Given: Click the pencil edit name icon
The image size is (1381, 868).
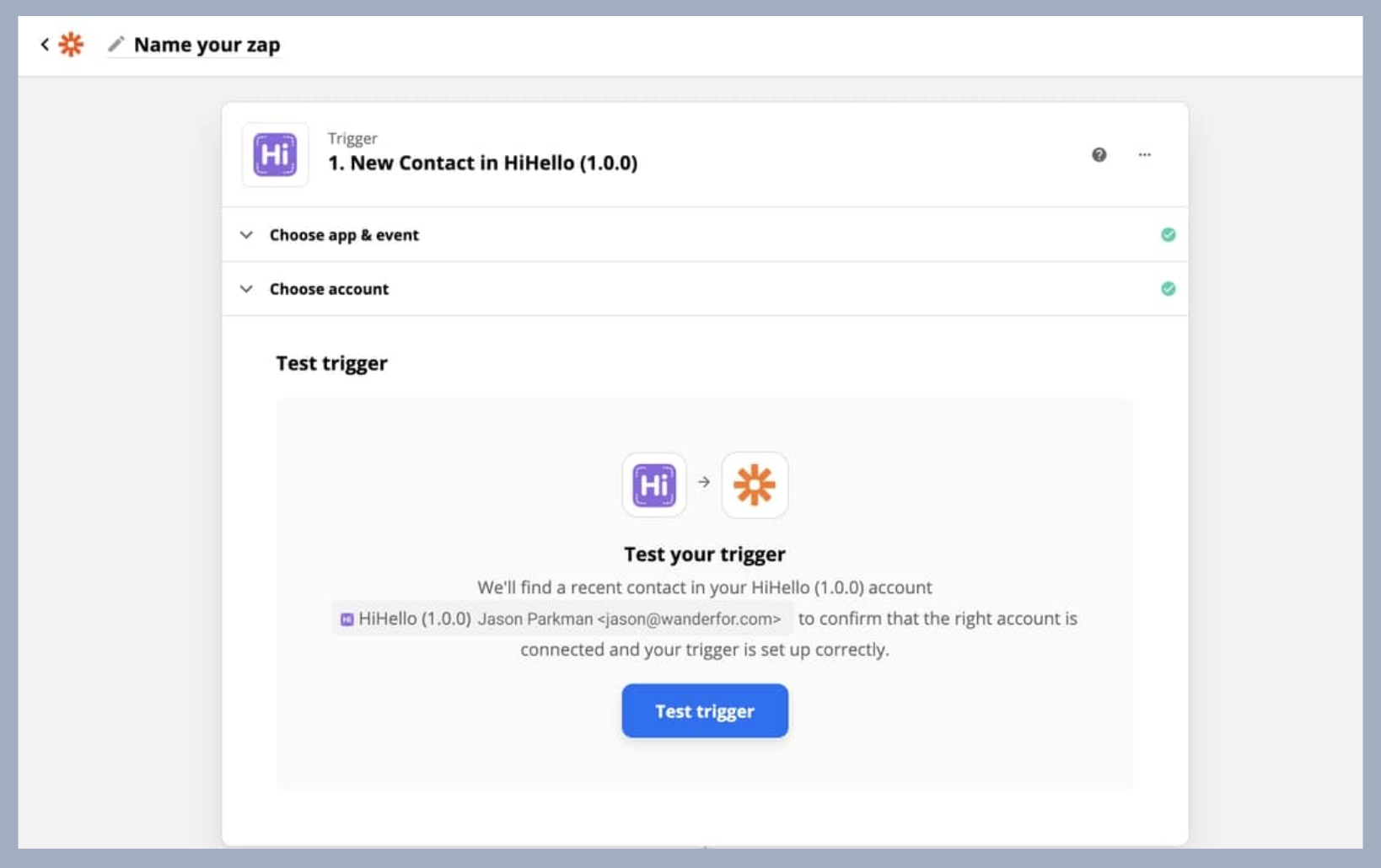Looking at the screenshot, I should (116, 44).
